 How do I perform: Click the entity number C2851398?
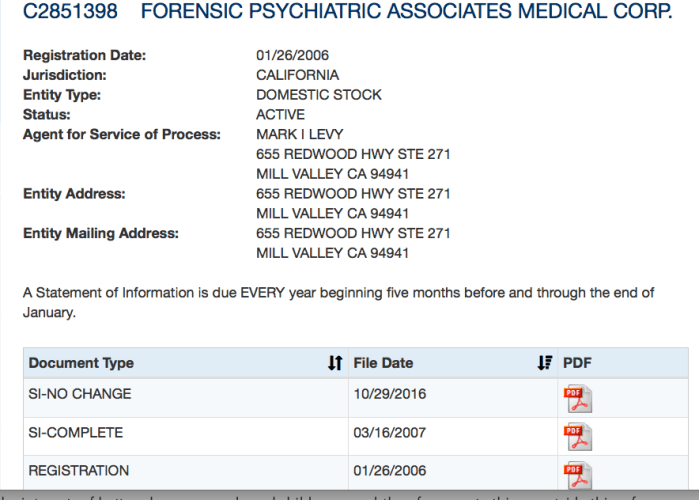pos(70,13)
